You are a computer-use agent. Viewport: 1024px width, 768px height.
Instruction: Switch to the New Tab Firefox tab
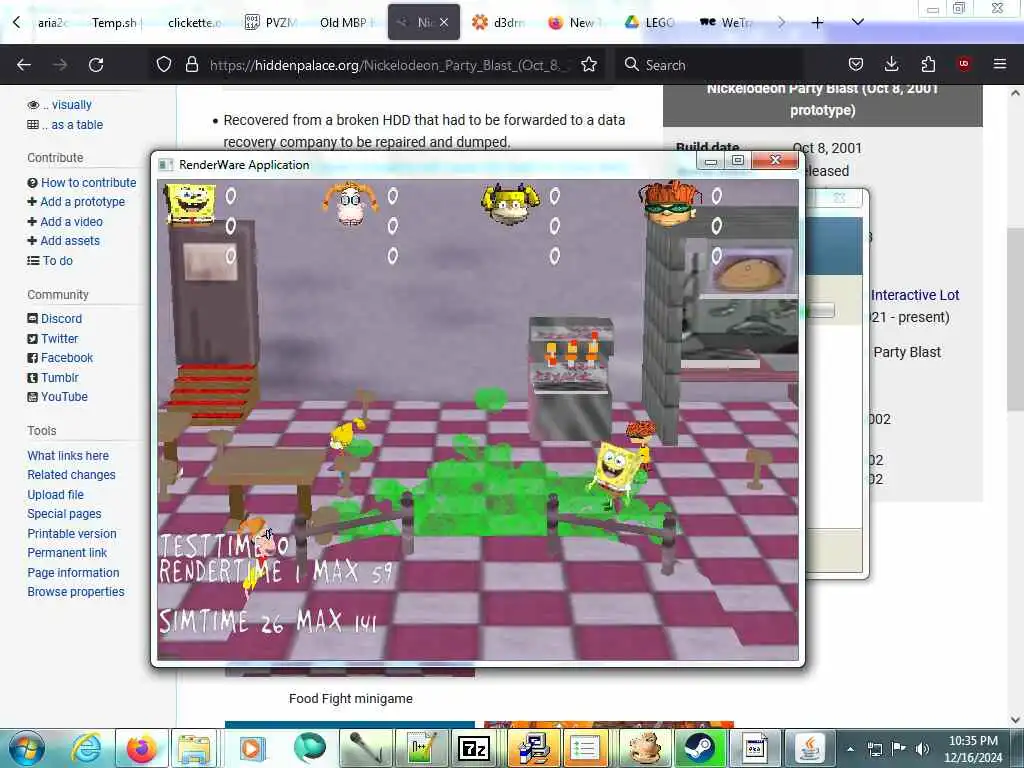pos(575,23)
